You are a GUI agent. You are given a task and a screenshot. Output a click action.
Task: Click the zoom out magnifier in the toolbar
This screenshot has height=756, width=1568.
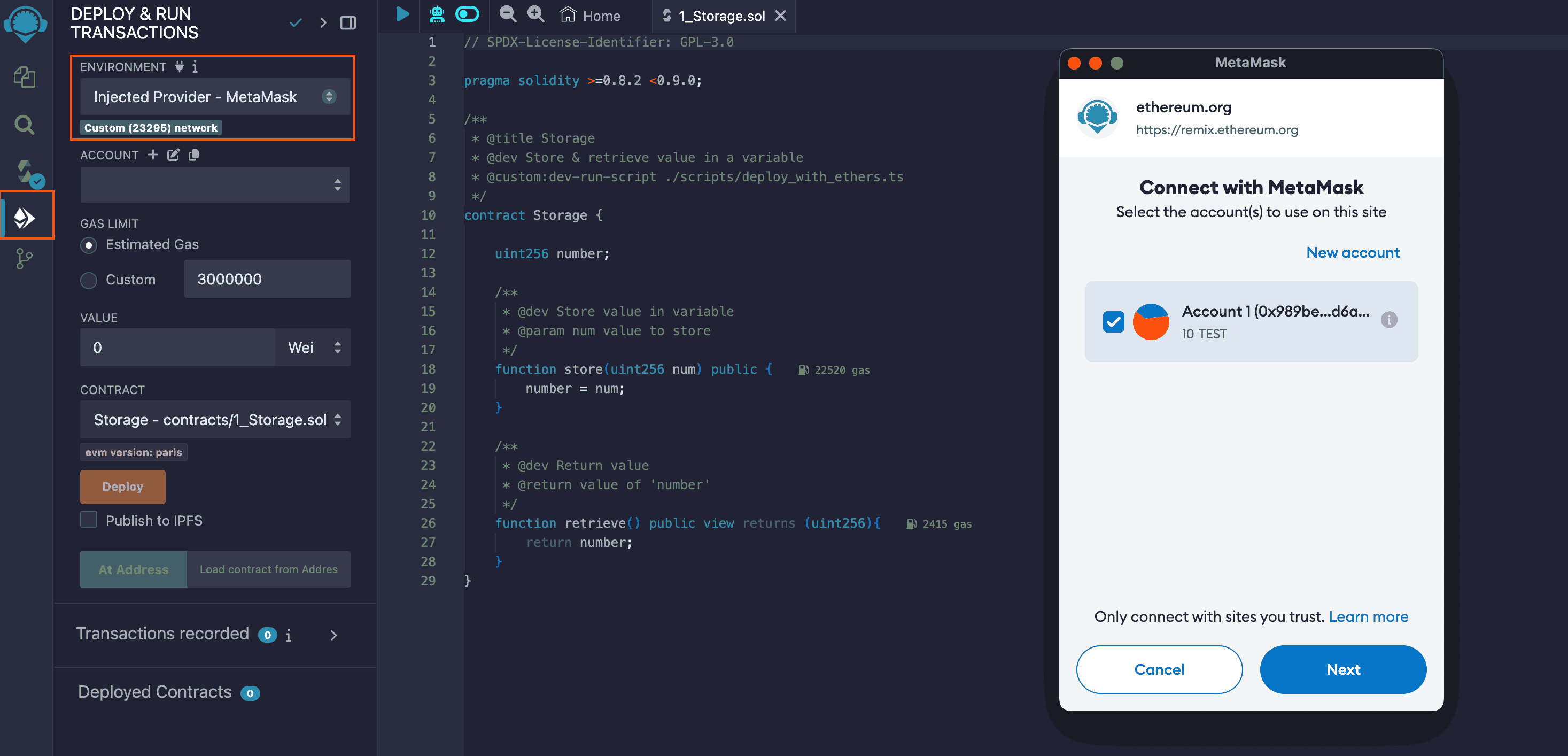(x=507, y=14)
